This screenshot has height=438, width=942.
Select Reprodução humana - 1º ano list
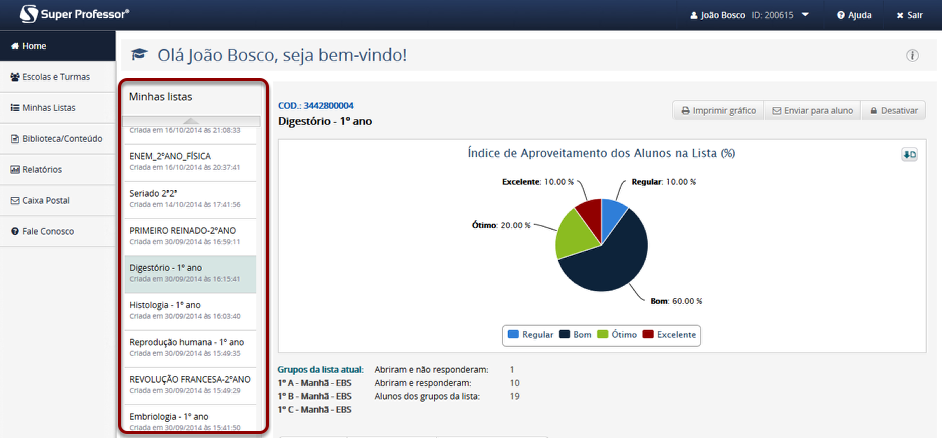click(190, 349)
